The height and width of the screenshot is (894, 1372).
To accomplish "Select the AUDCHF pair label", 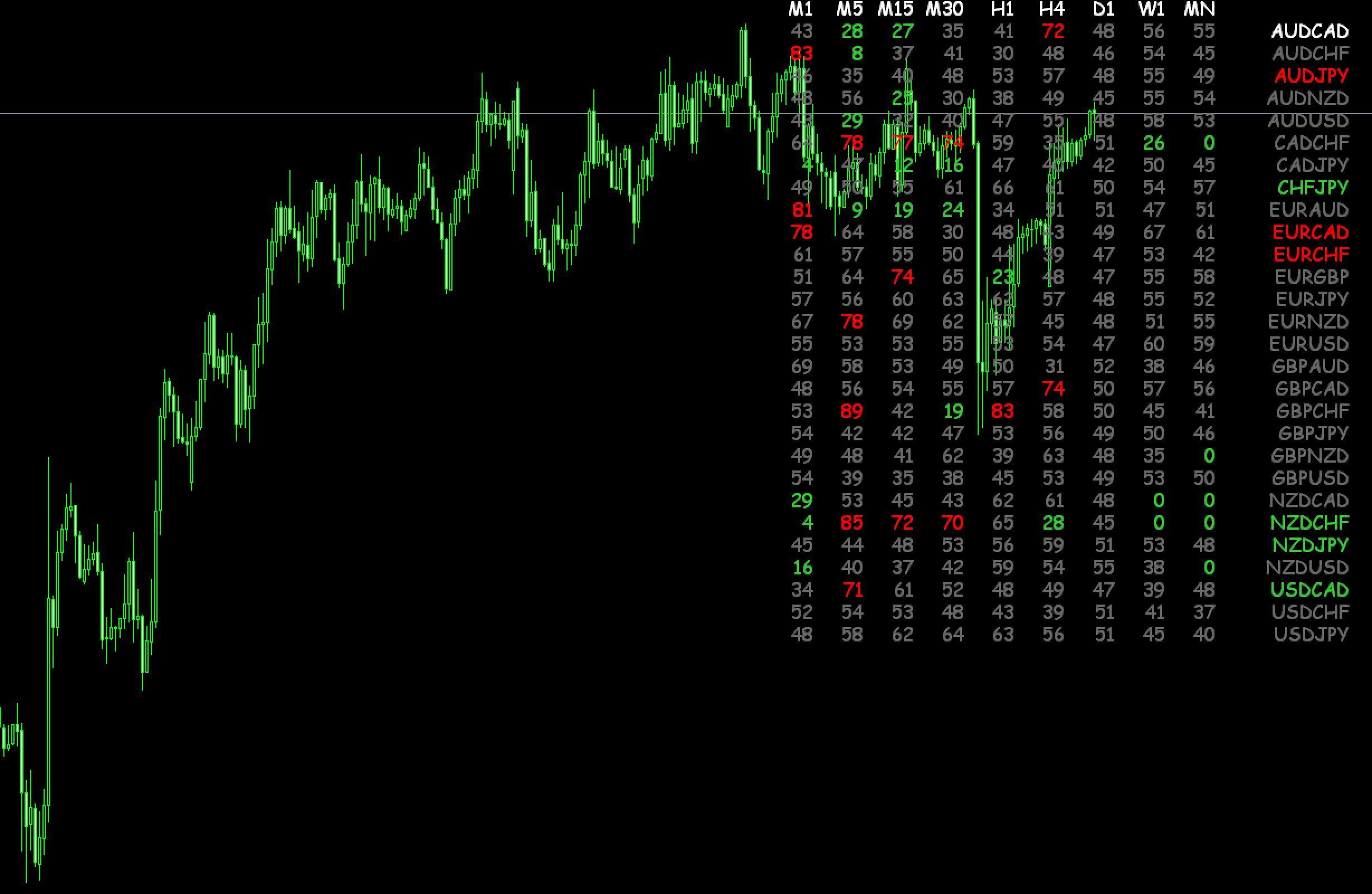I will (1311, 54).
